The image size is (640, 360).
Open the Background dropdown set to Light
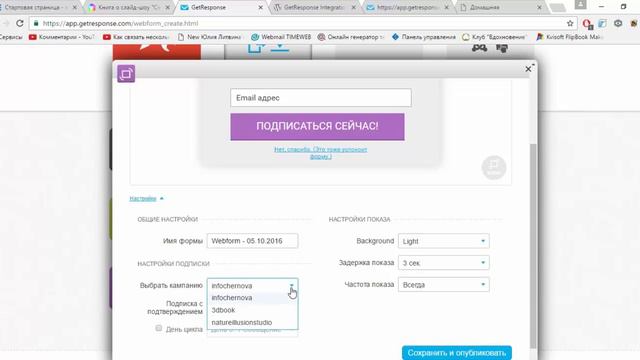pos(443,241)
